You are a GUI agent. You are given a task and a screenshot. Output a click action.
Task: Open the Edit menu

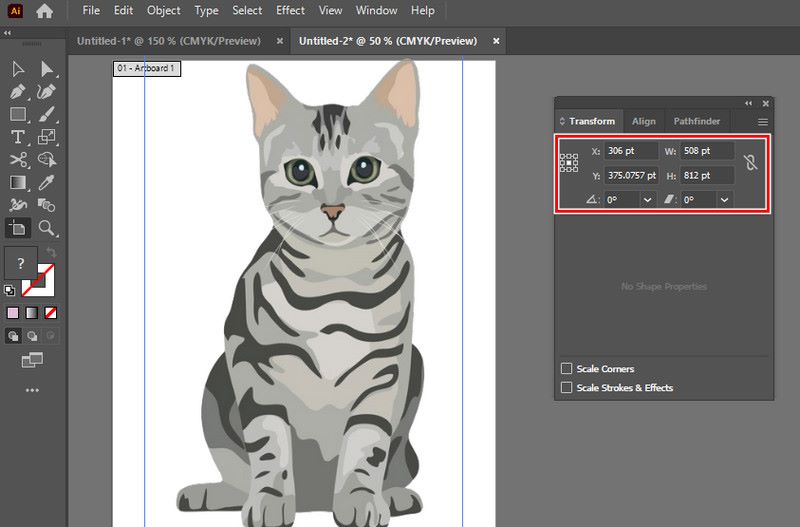coord(123,10)
